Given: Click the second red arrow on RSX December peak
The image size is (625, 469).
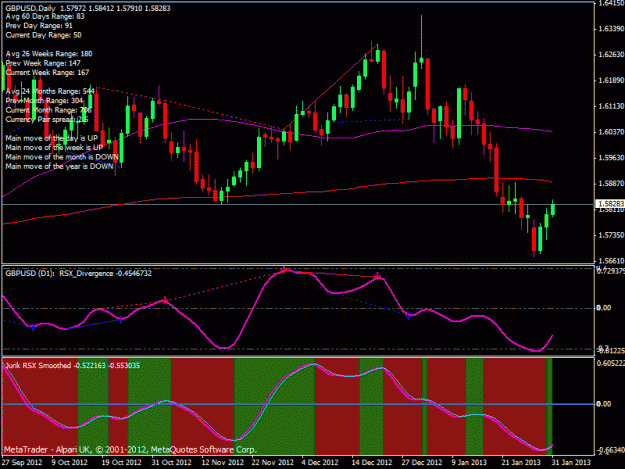Looking at the screenshot, I should (x=377, y=276).
